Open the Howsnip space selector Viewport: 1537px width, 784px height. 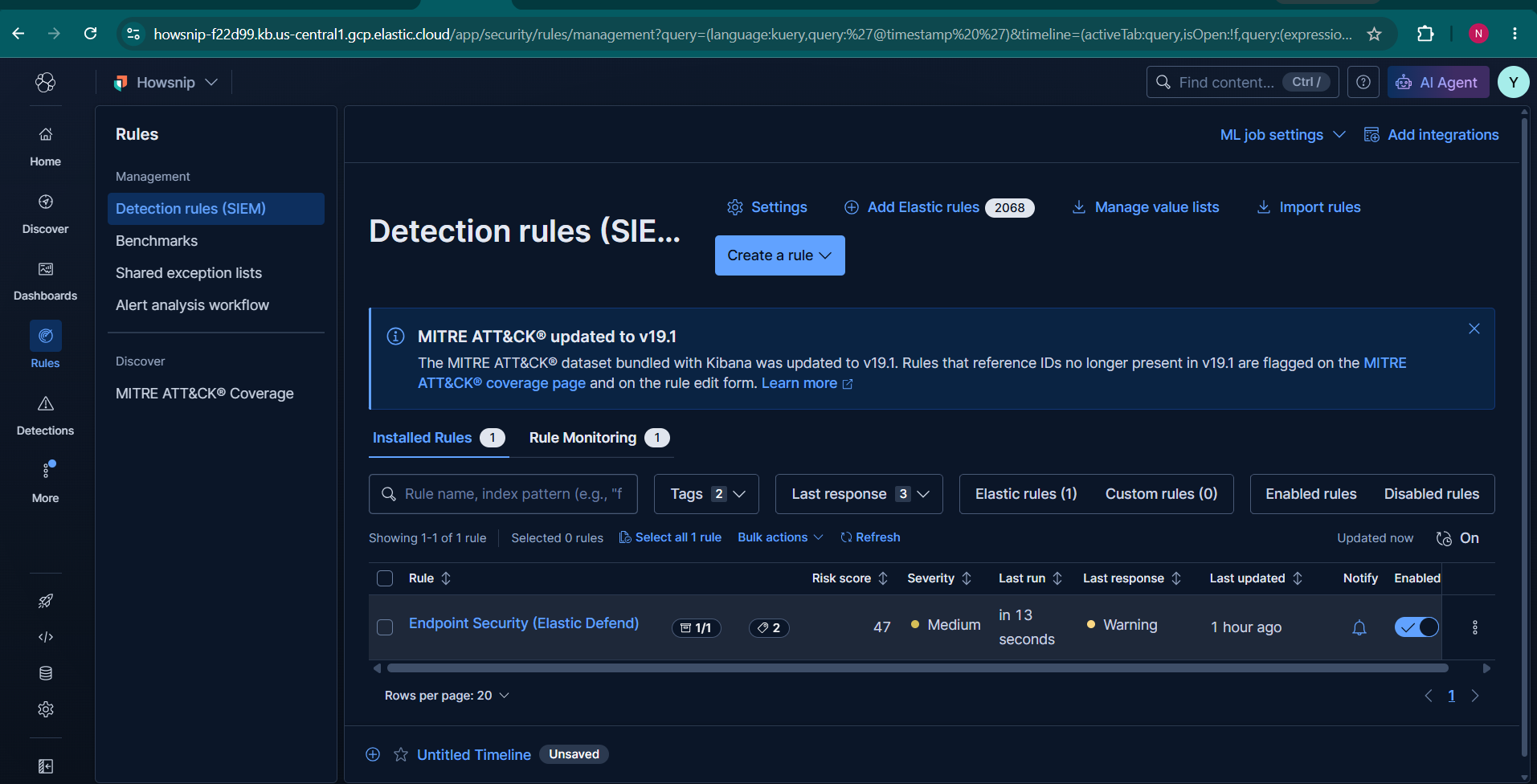coord(166,82)
